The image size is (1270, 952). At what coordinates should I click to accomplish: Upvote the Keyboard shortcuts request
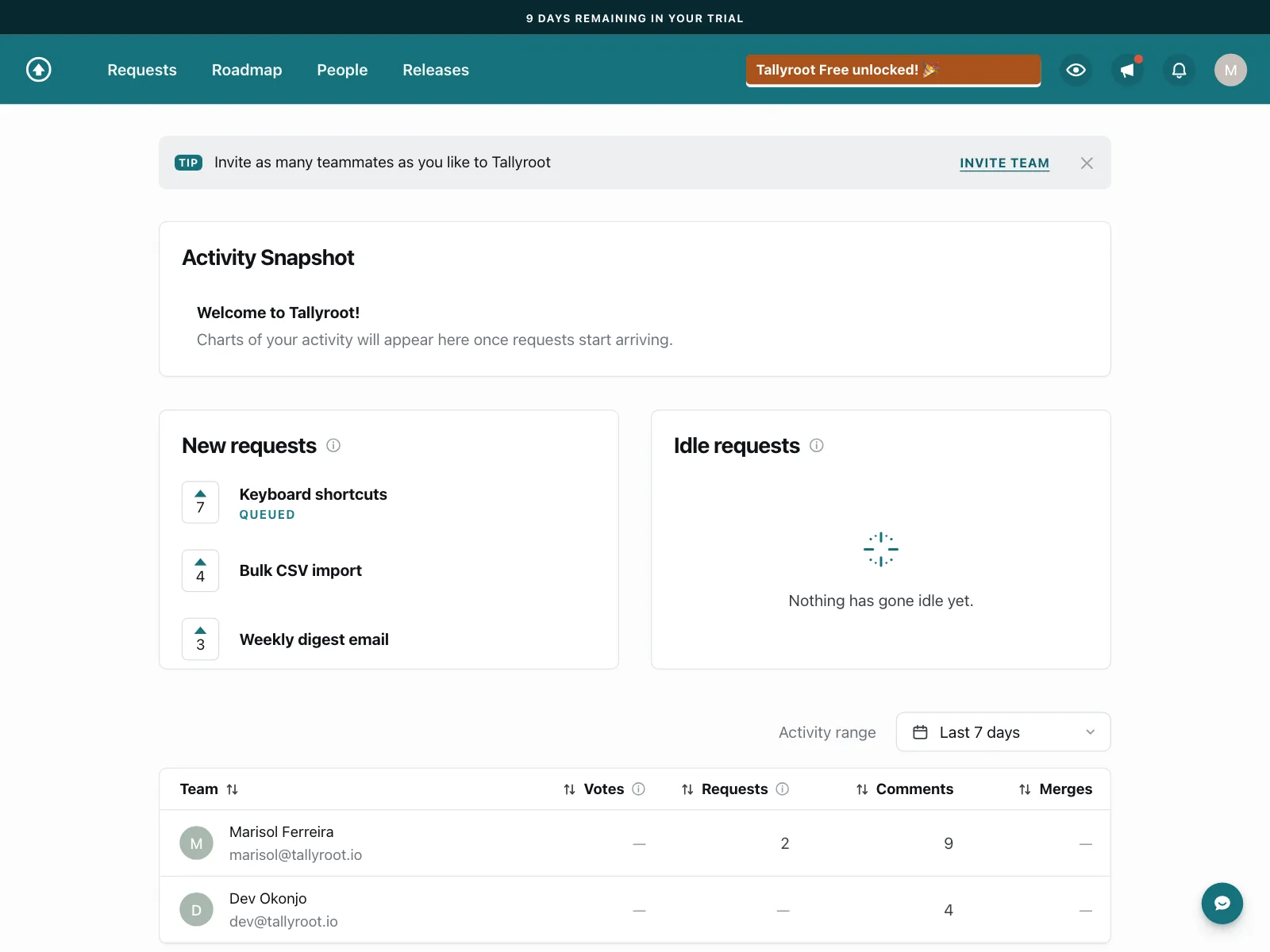click(x=200, y=502)
